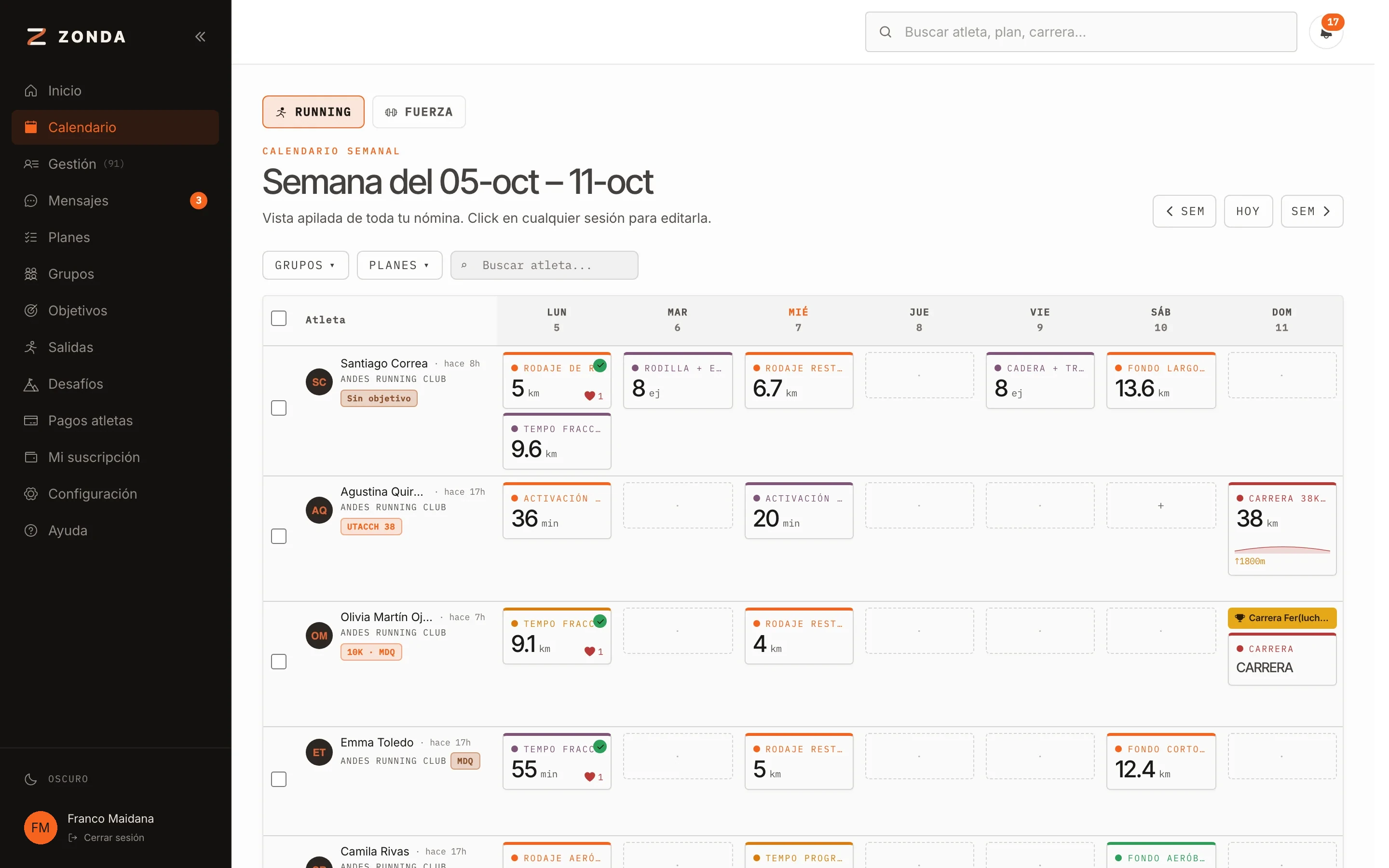Click the global search field
Screen dimensions: 1389x868
tap(1081, 32)
